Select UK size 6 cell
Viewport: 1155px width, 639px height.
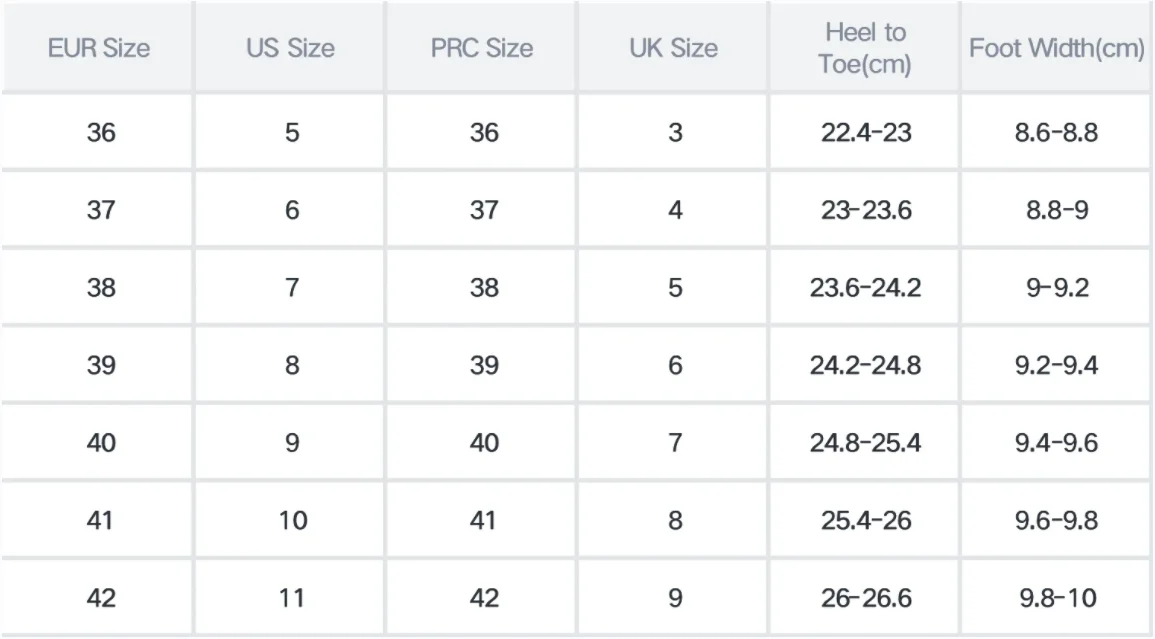(675, 365)
